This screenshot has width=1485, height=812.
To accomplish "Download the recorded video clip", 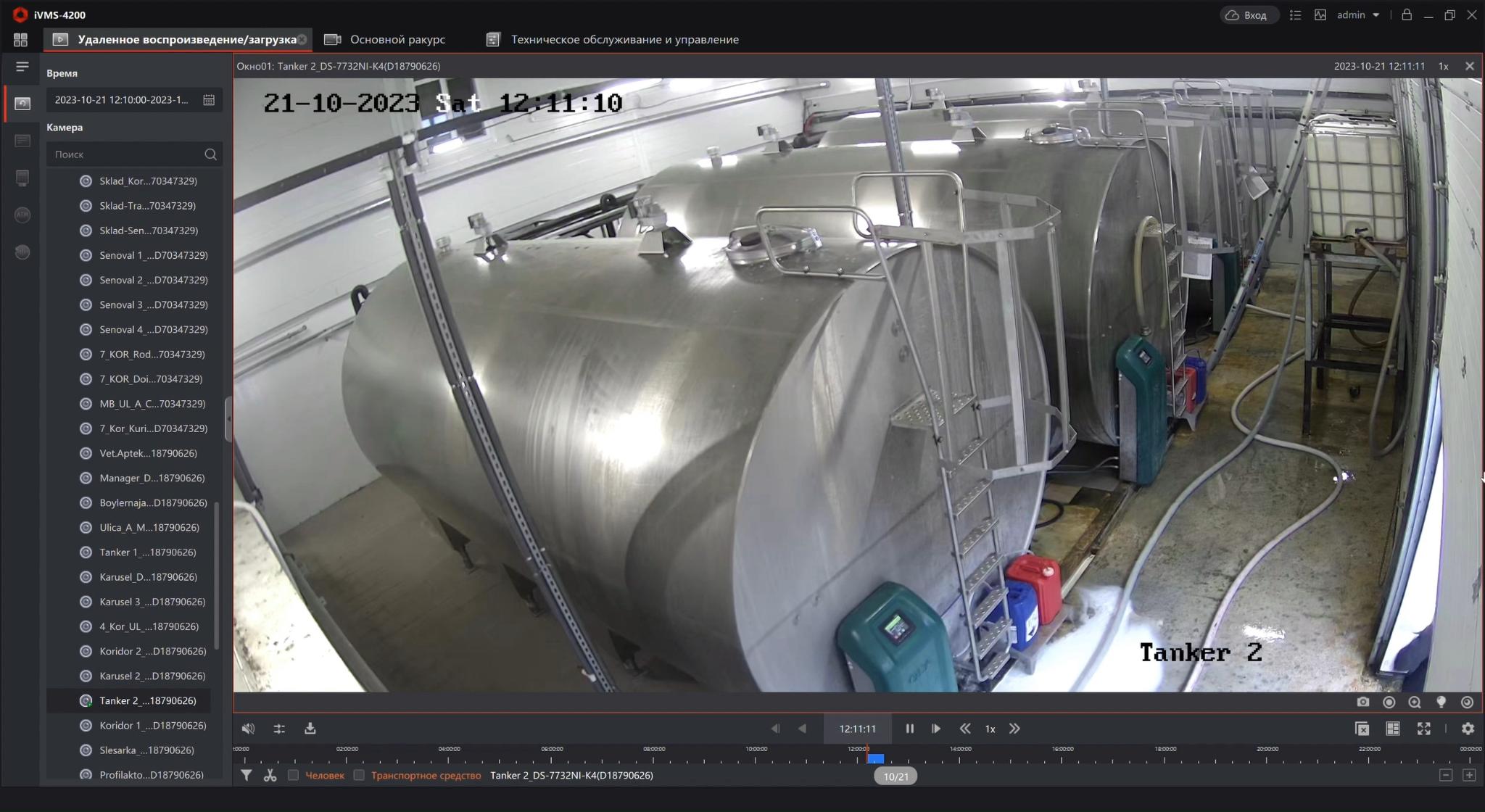I will click(310, 729).
